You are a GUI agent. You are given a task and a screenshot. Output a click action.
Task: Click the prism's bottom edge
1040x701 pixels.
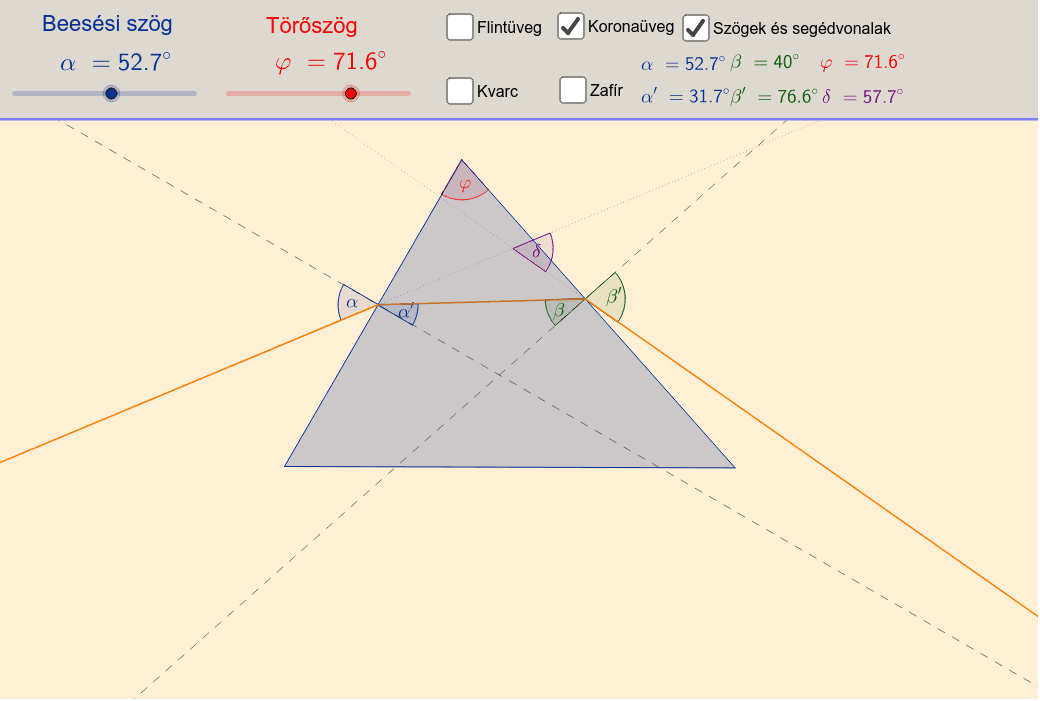point(510,467)
